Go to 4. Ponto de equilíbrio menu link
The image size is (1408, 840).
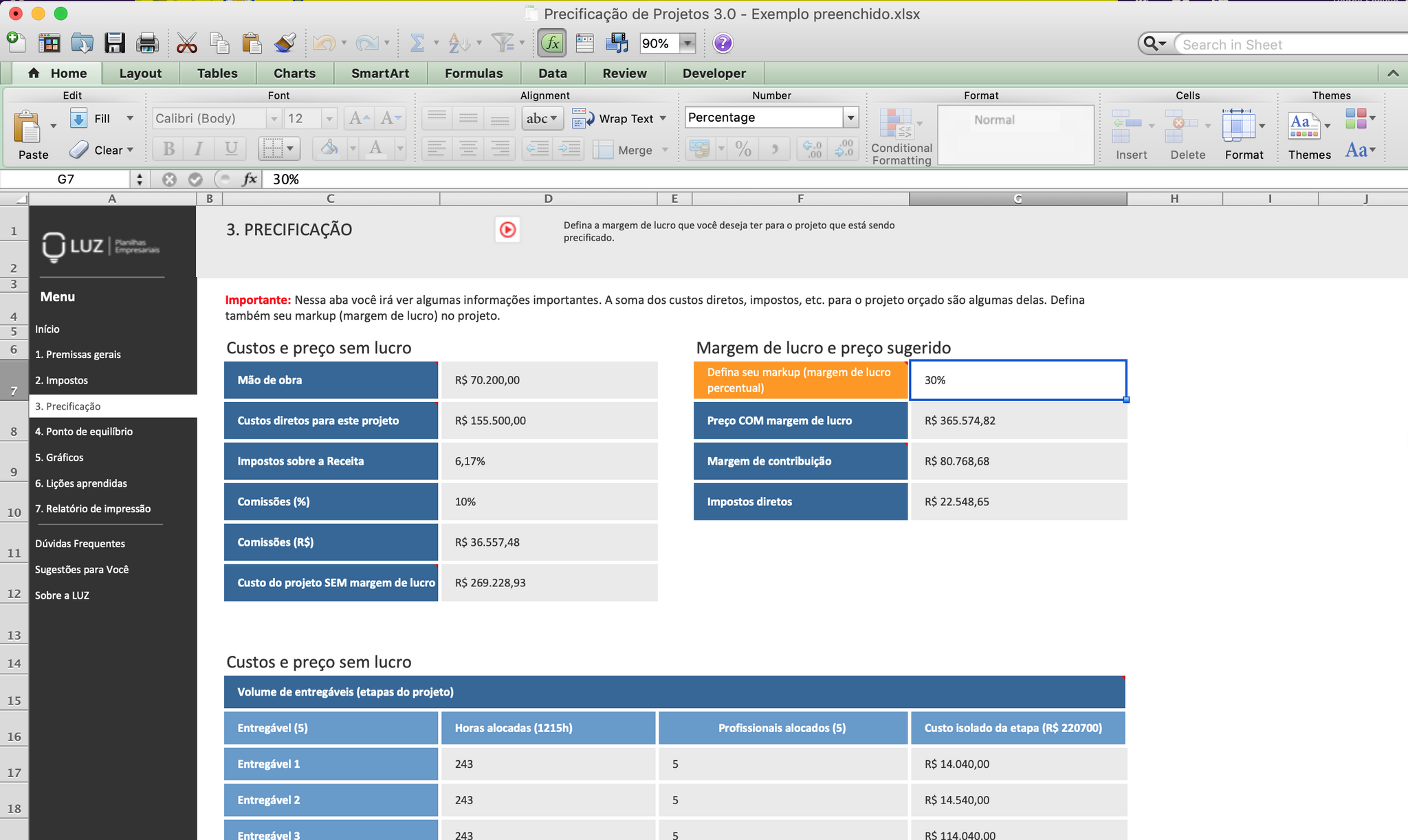[84, 432]
